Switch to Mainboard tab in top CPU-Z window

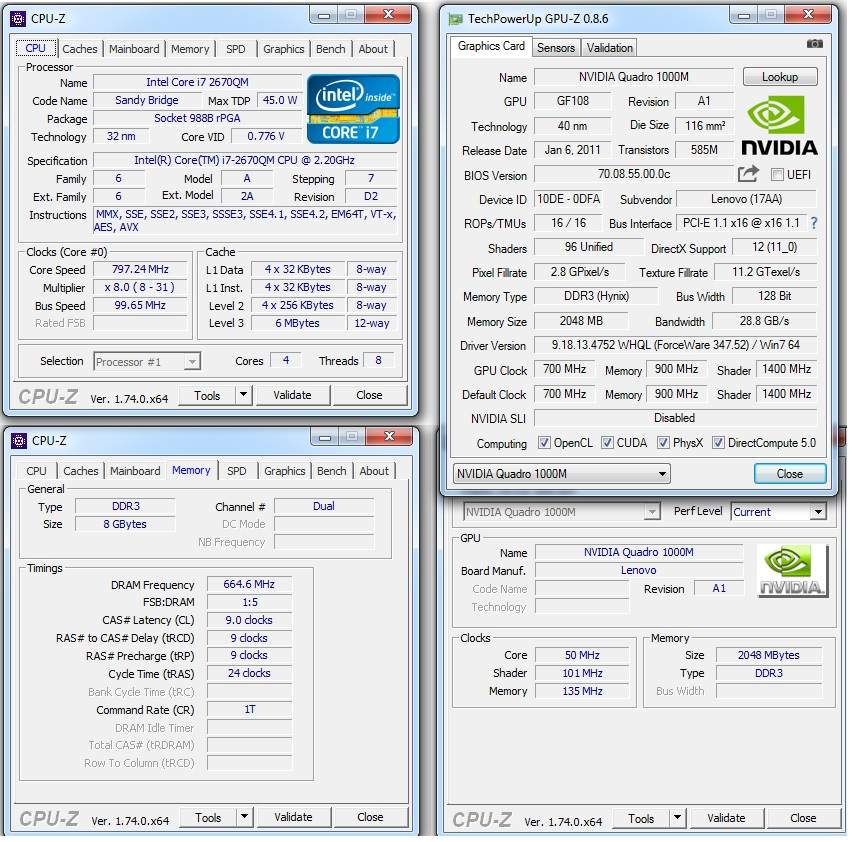(134, 49)
